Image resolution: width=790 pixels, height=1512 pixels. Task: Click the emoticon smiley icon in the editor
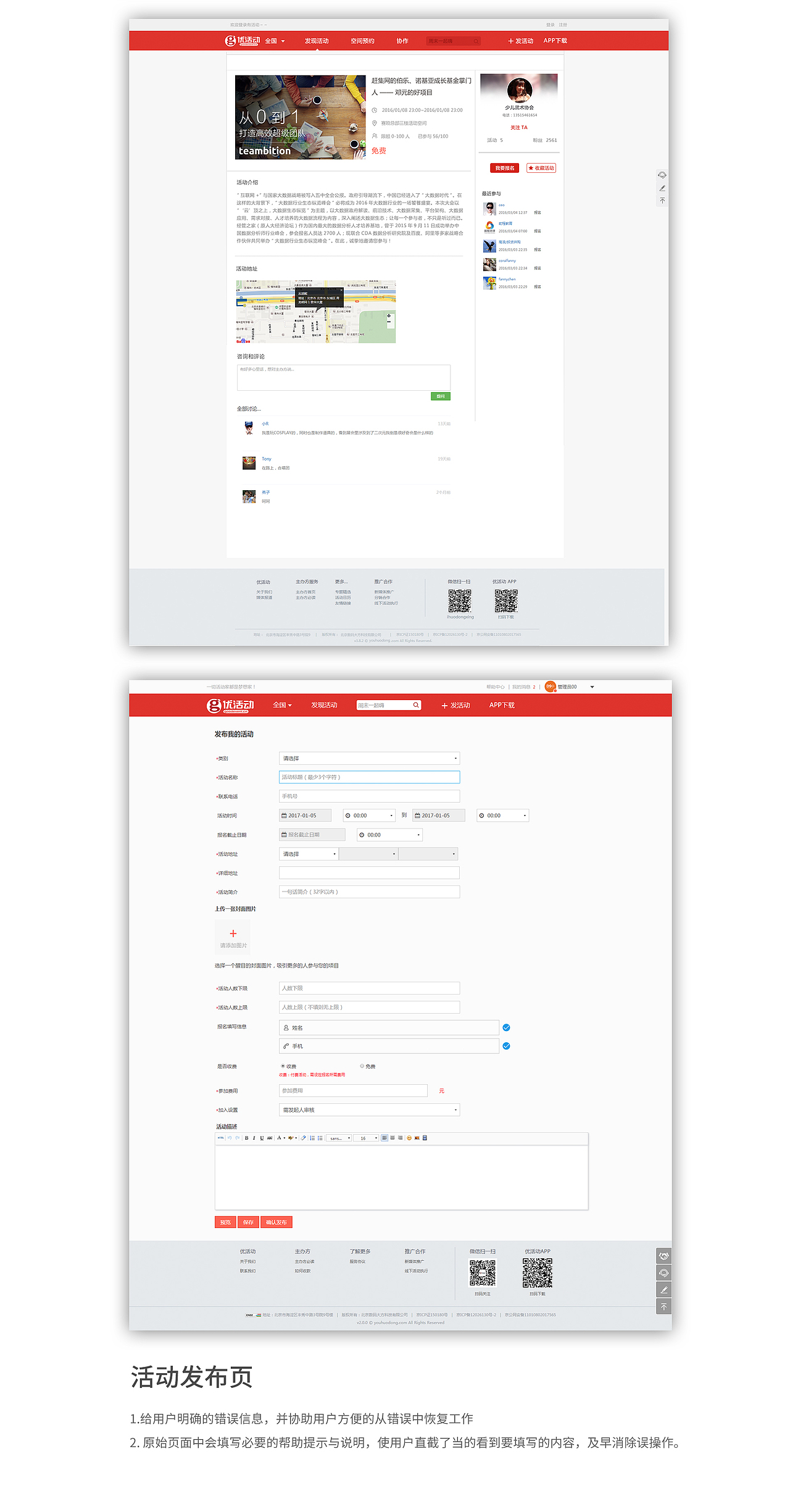(x=409, y=1138)
